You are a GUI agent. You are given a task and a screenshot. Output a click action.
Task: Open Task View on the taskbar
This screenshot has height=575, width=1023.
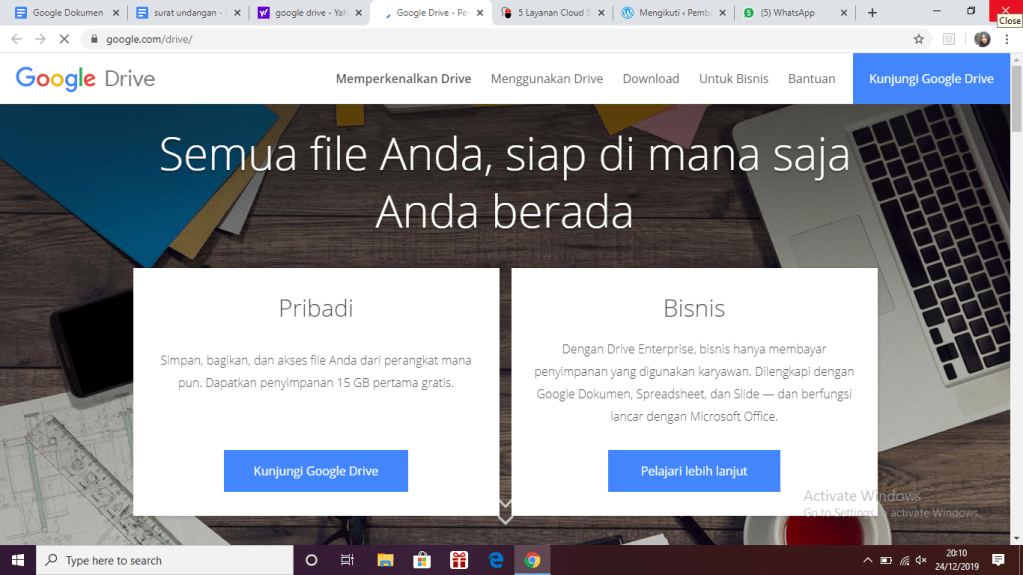coord(347,560)
